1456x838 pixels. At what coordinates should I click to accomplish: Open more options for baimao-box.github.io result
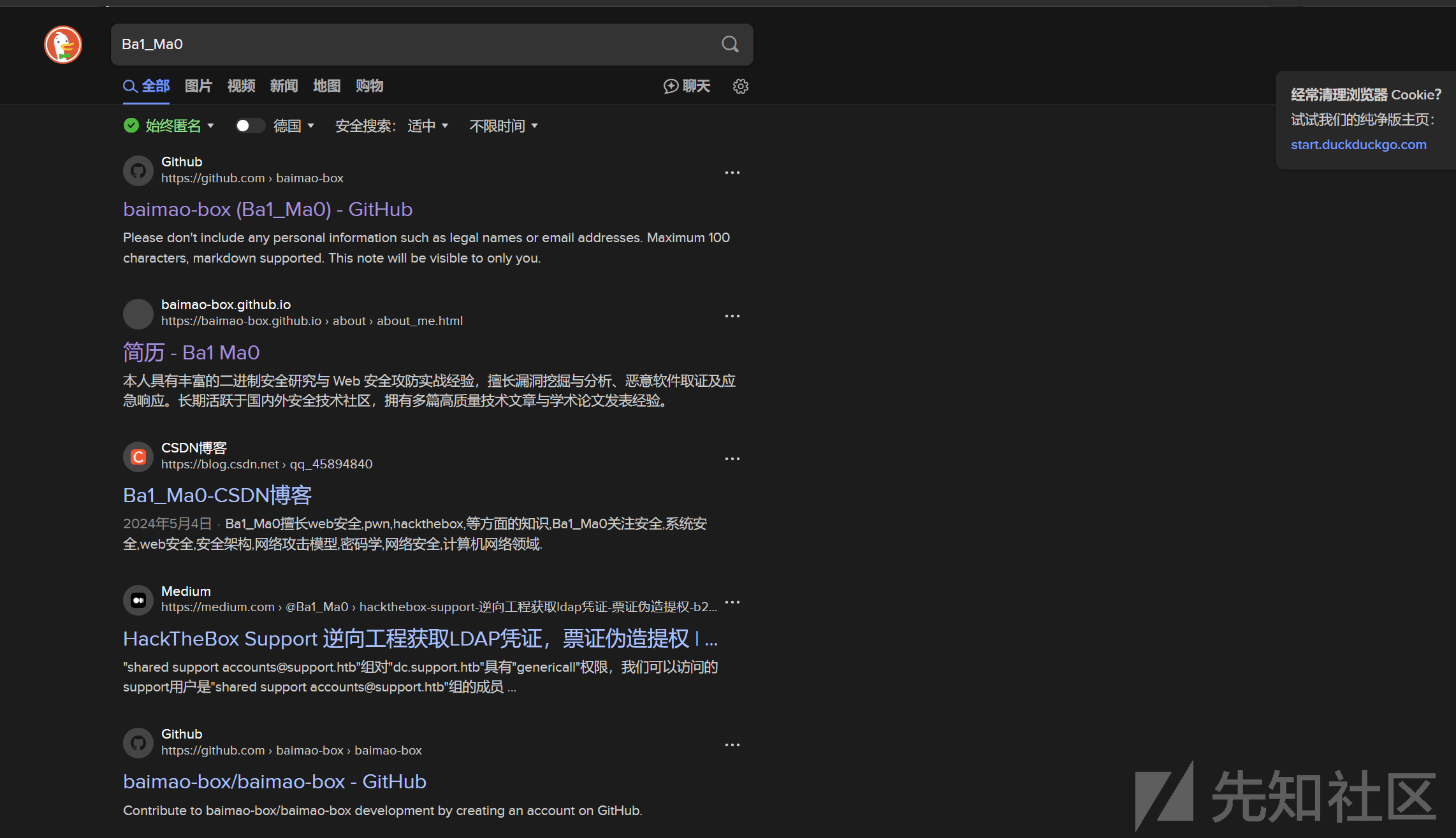(x=732, y=316)
